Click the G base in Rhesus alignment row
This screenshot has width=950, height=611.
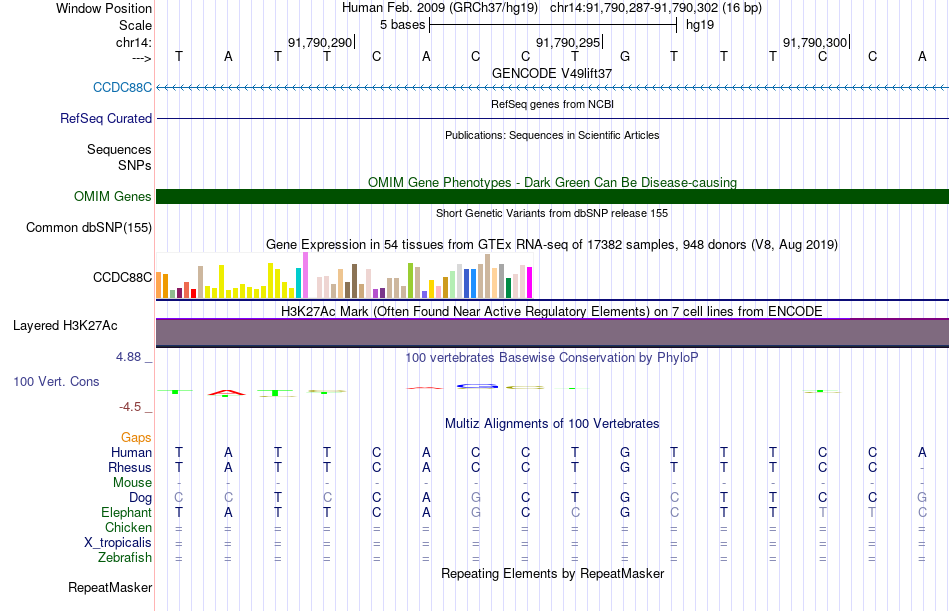point(625,467)
